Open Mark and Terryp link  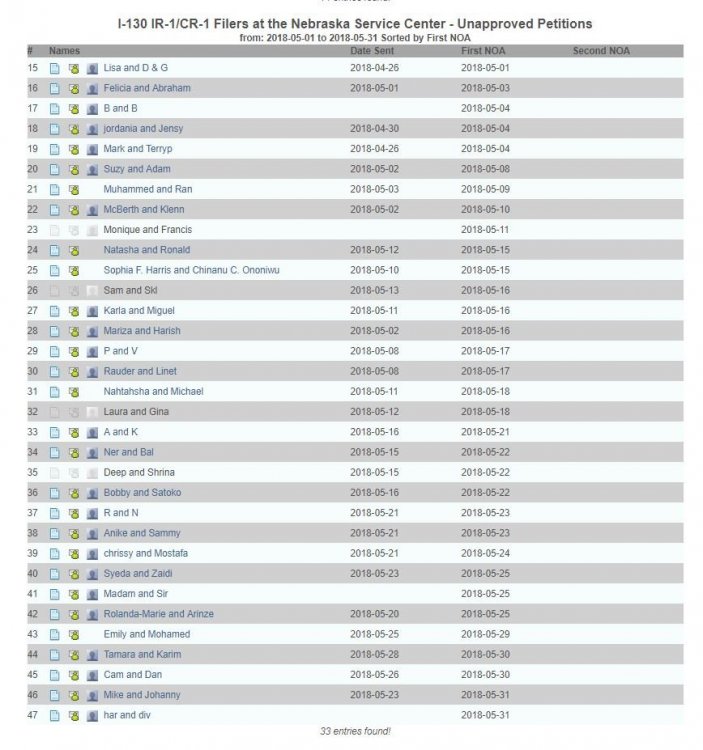click(x=138, y=149)
